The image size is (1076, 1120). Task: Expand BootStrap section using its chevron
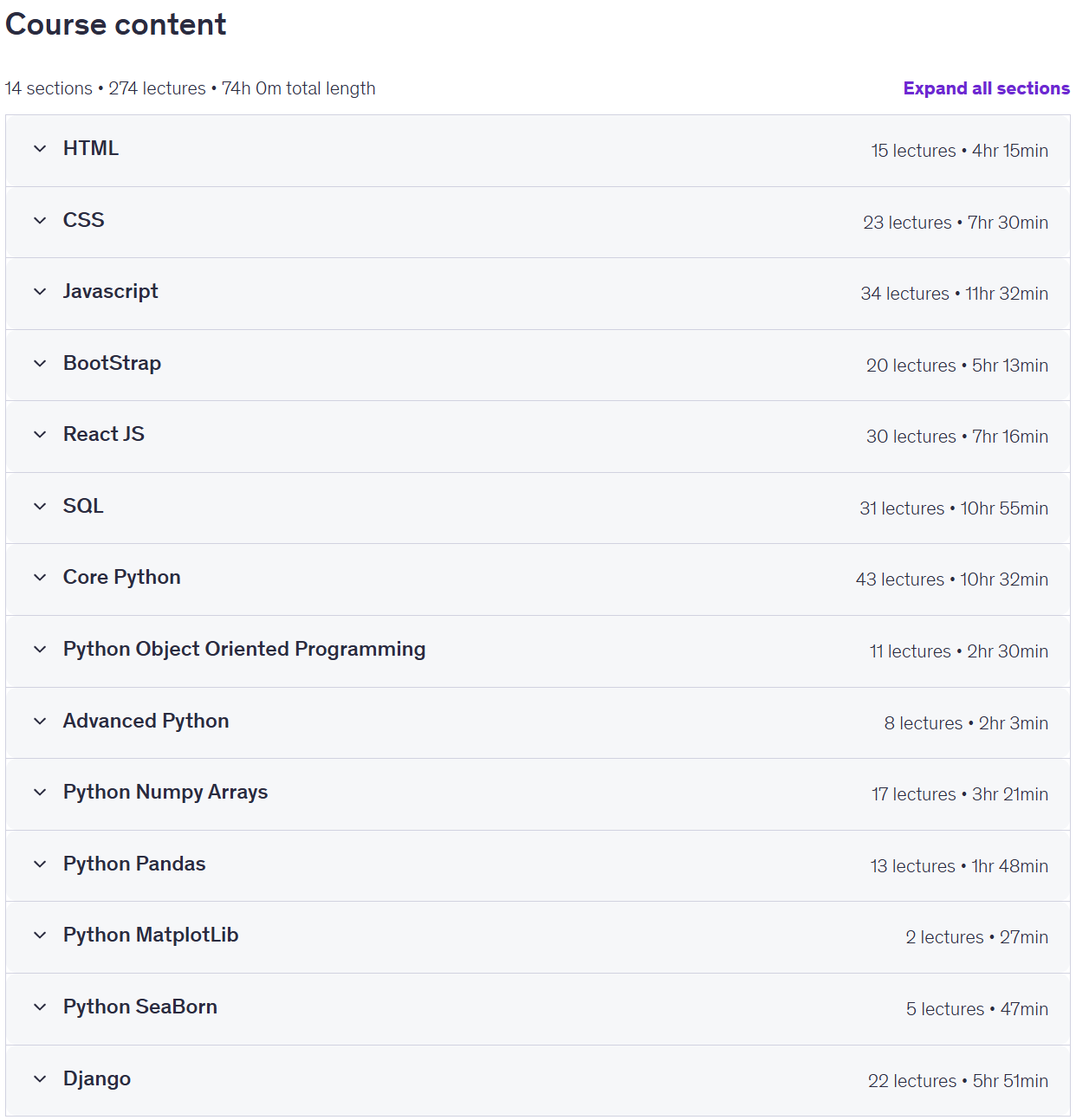pos(40,364)
